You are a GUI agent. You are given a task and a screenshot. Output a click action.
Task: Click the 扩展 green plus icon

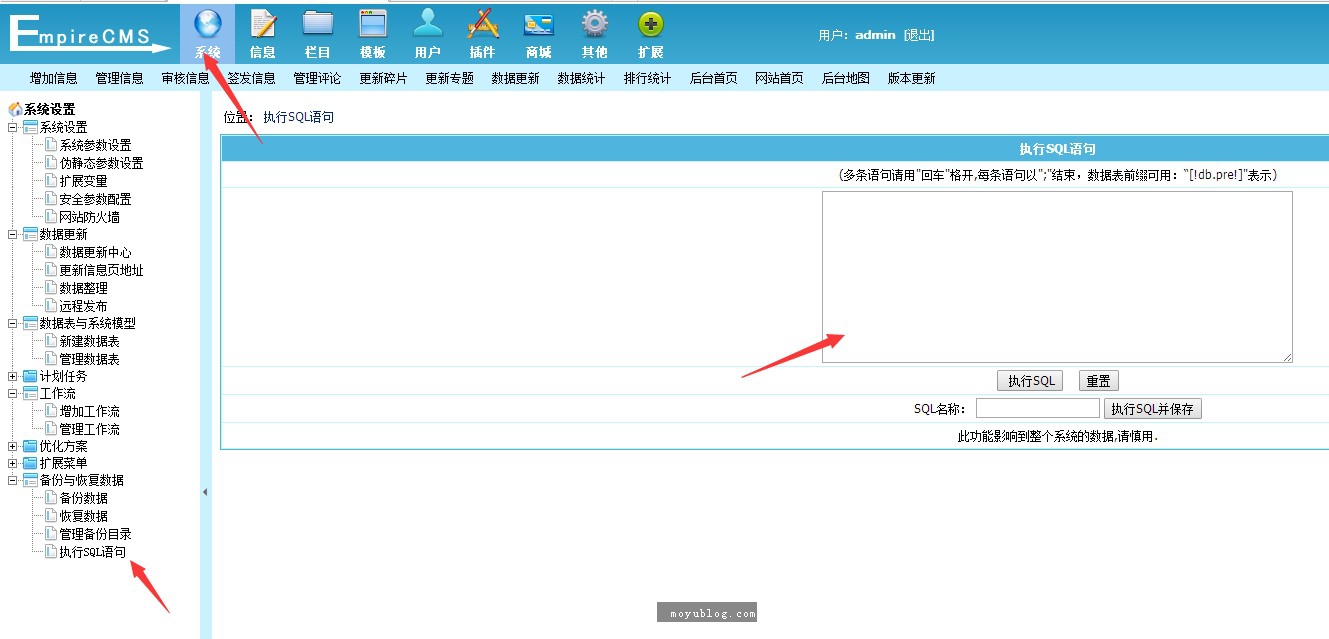[650, 24]
